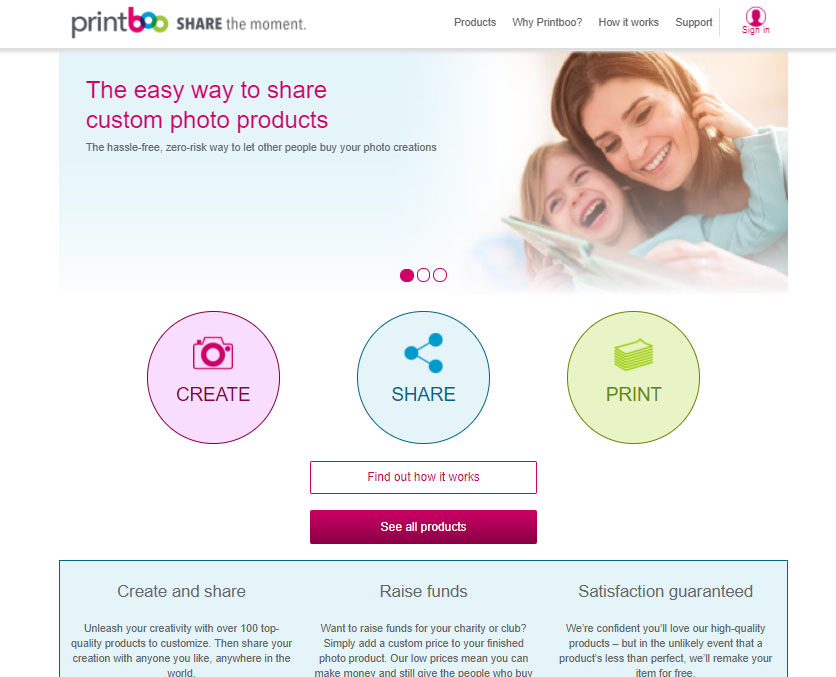Click the CREATE label text
836x677 pixels.
213,394
